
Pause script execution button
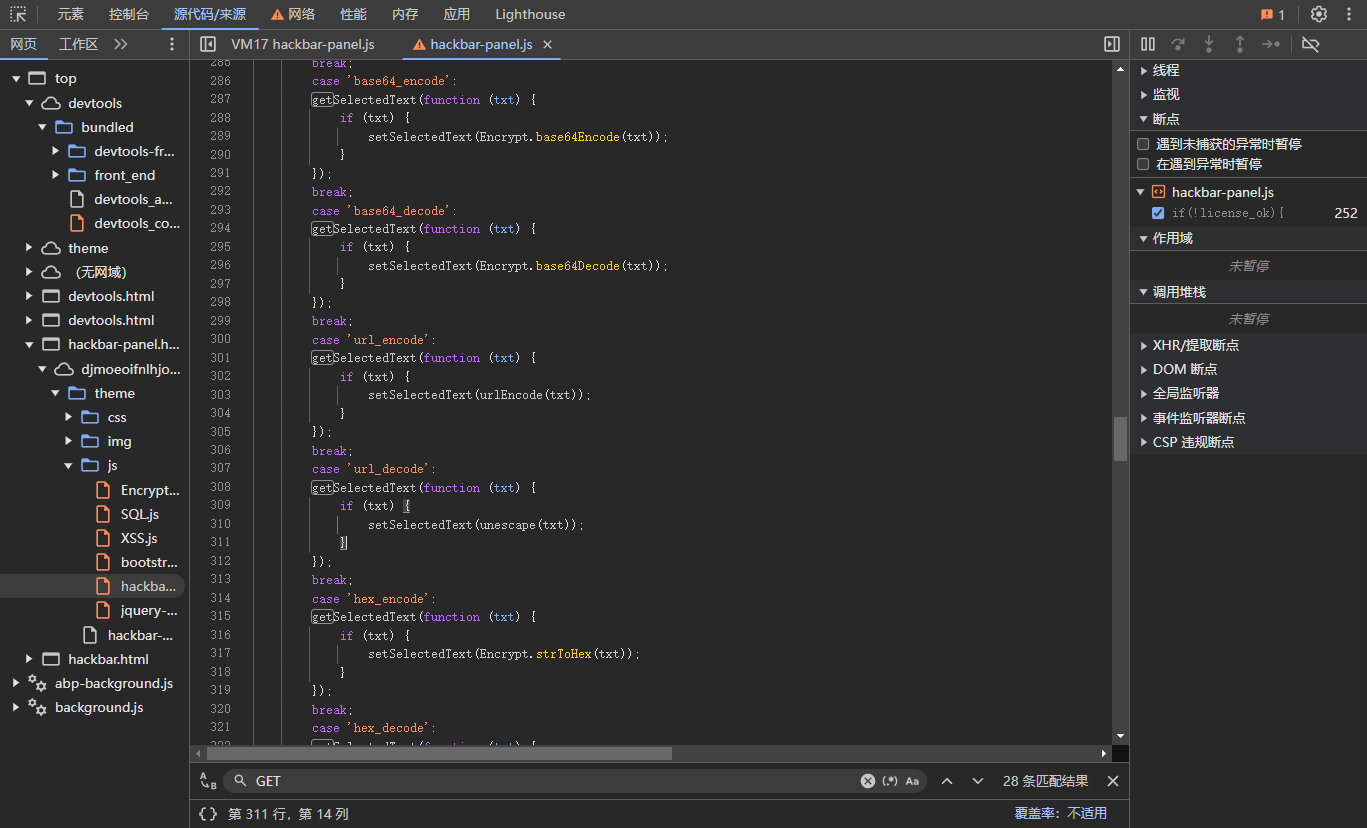click(x=1148, y=44)
